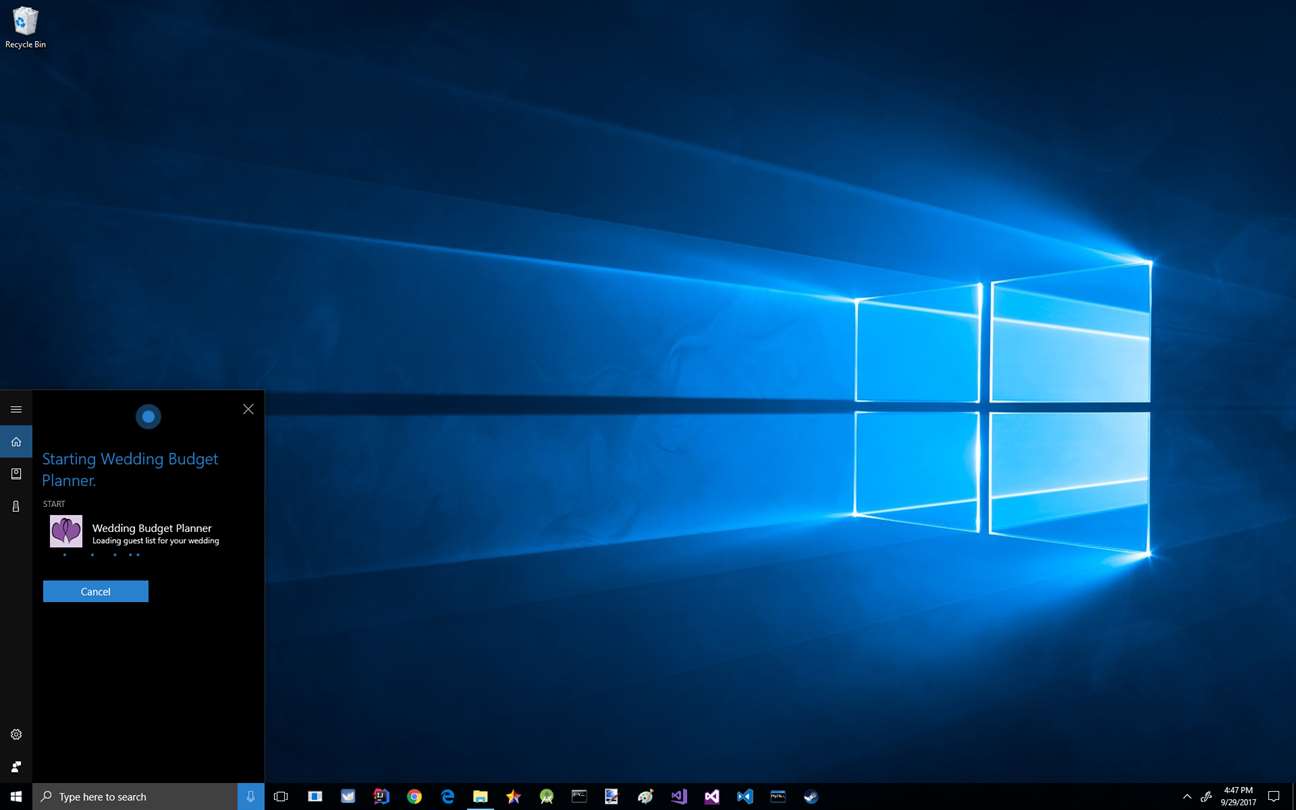Open File Explorer on the taskbar
The height and width of the screenshot is (810, 1296).
click(x=480, y=797)
